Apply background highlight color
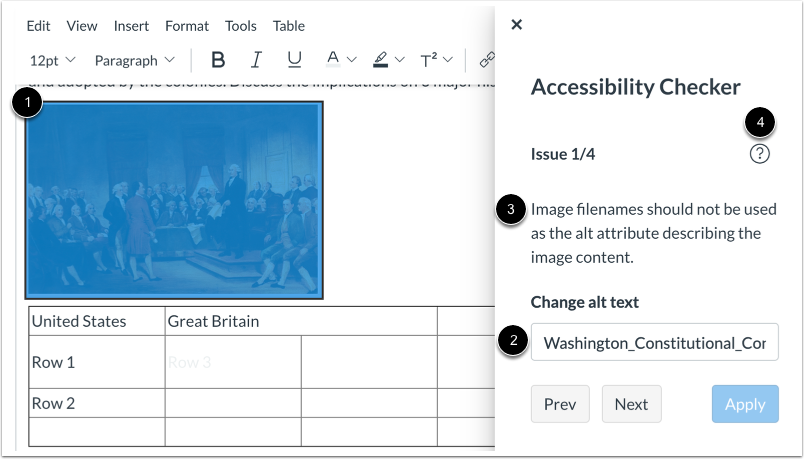804x459 pixels. [380, 60]
